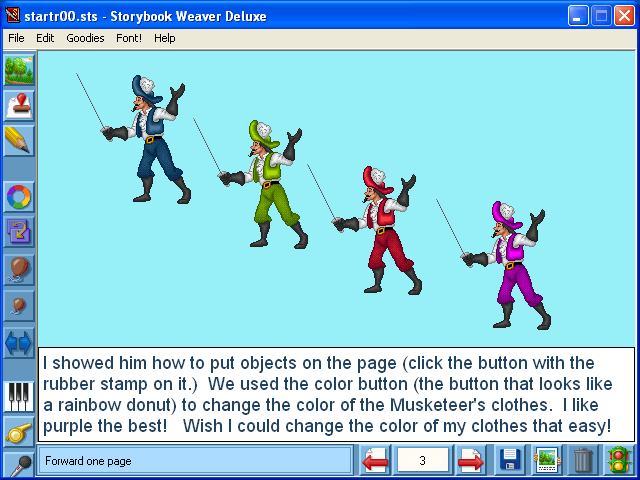640x480 pixels.
Task: Open the File menu
Action: point(16,38)
